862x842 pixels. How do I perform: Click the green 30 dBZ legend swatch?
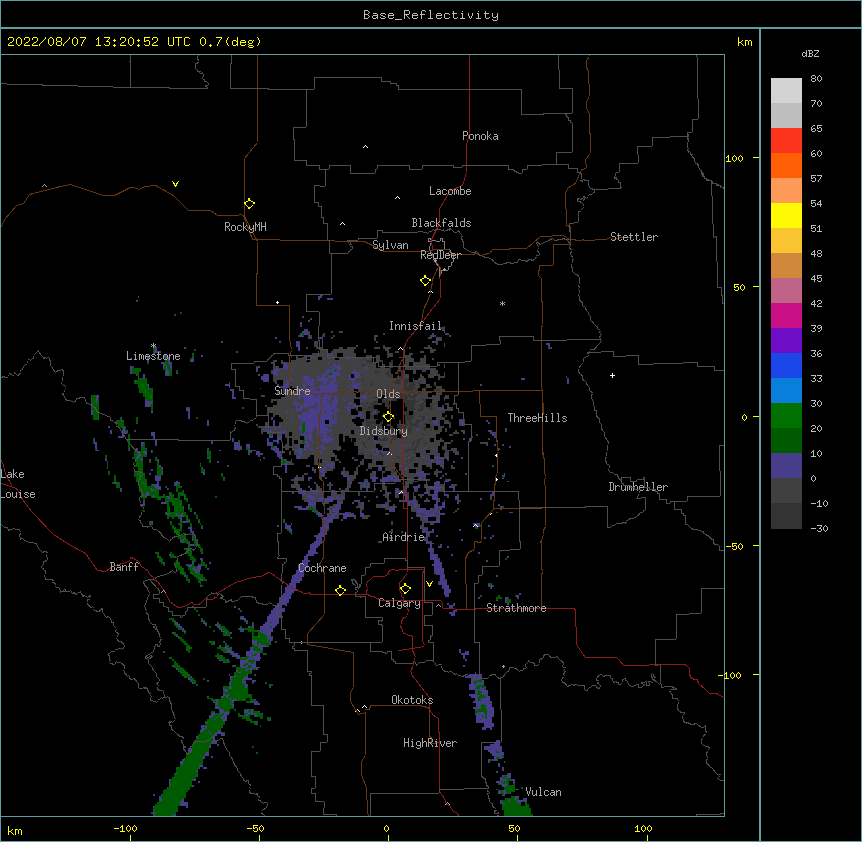[x=786, y=416]
